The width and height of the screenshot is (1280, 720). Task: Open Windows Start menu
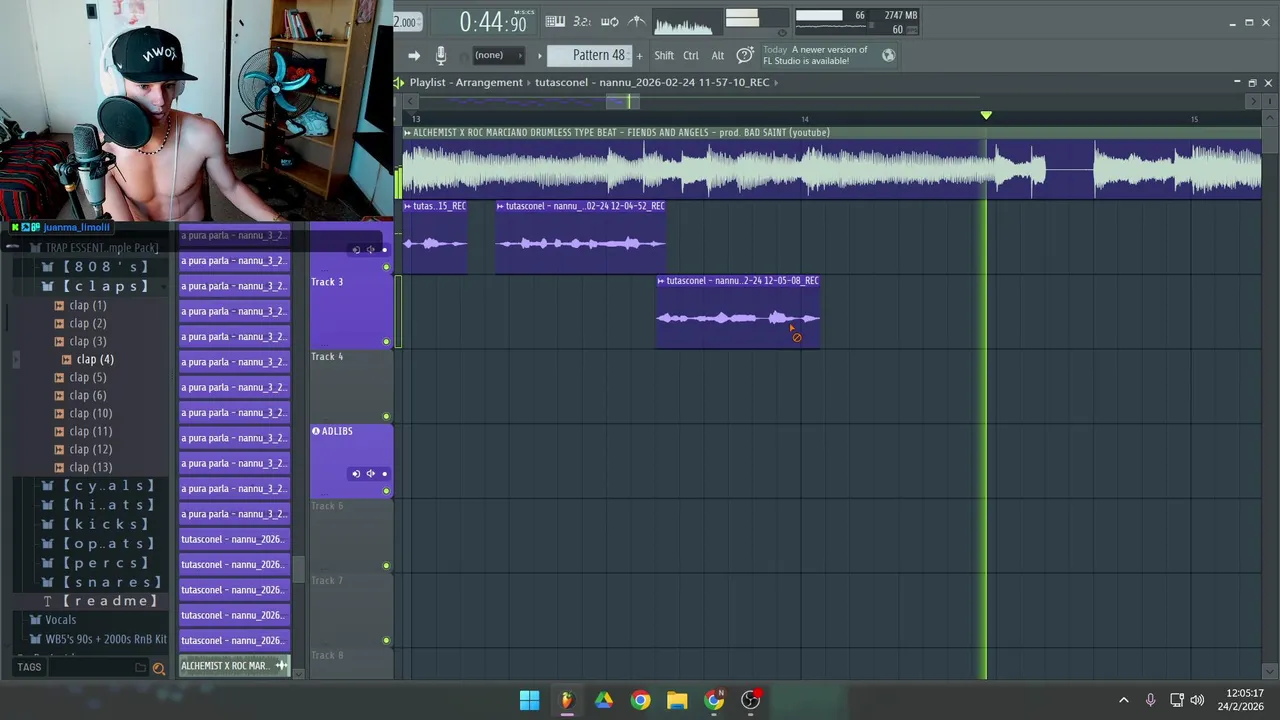pos(530,700)
